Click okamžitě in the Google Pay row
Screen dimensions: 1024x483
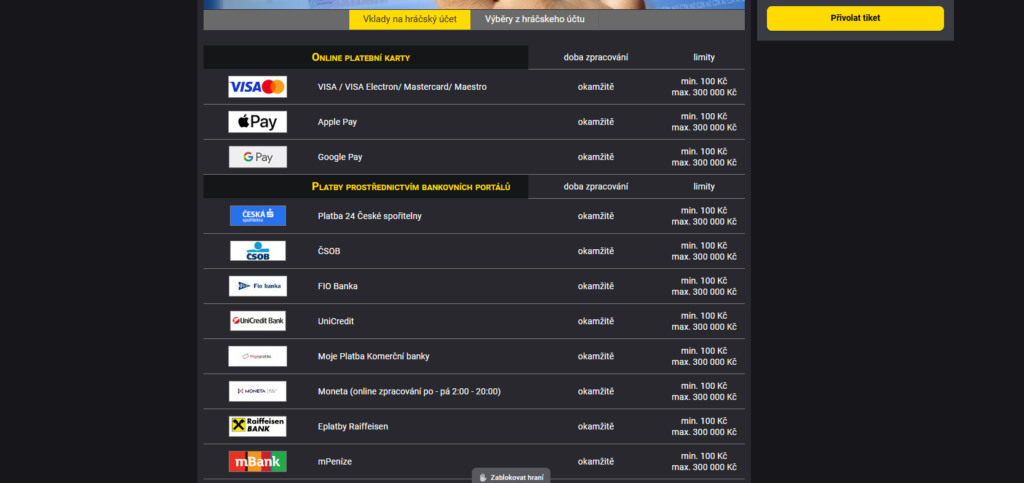[x=596, y=157]
